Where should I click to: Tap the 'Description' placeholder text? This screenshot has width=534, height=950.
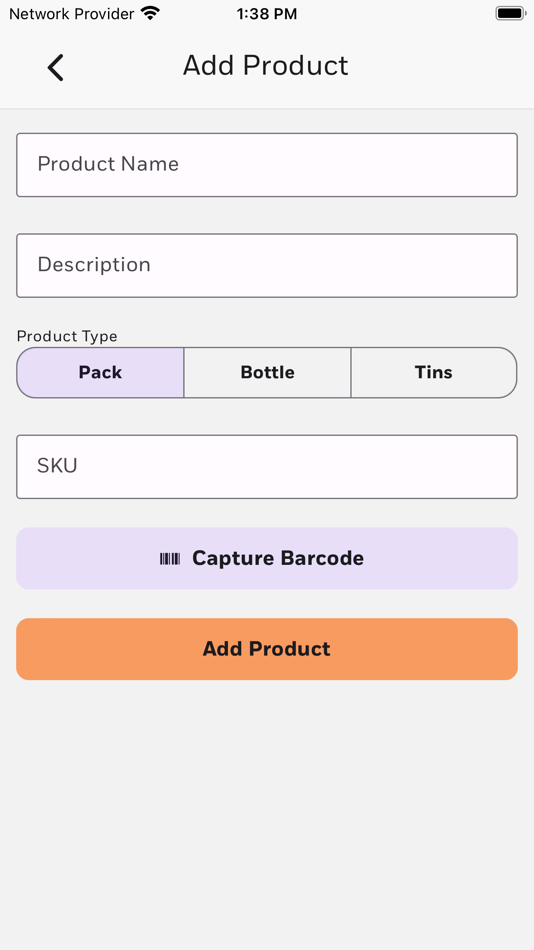[x=94, y=265]
